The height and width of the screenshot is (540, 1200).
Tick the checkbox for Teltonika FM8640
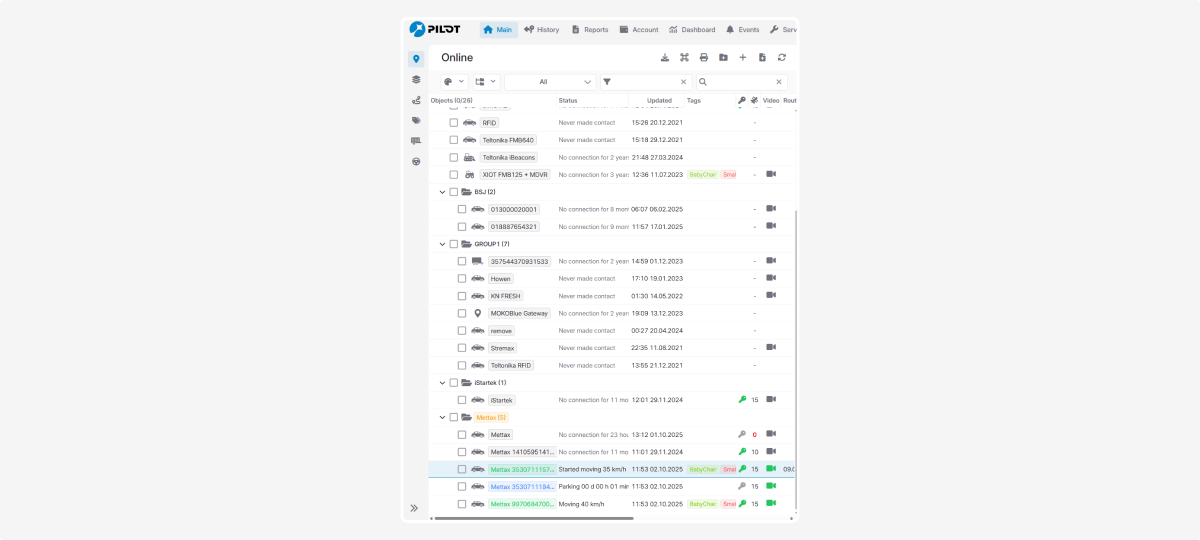point(453,140)
